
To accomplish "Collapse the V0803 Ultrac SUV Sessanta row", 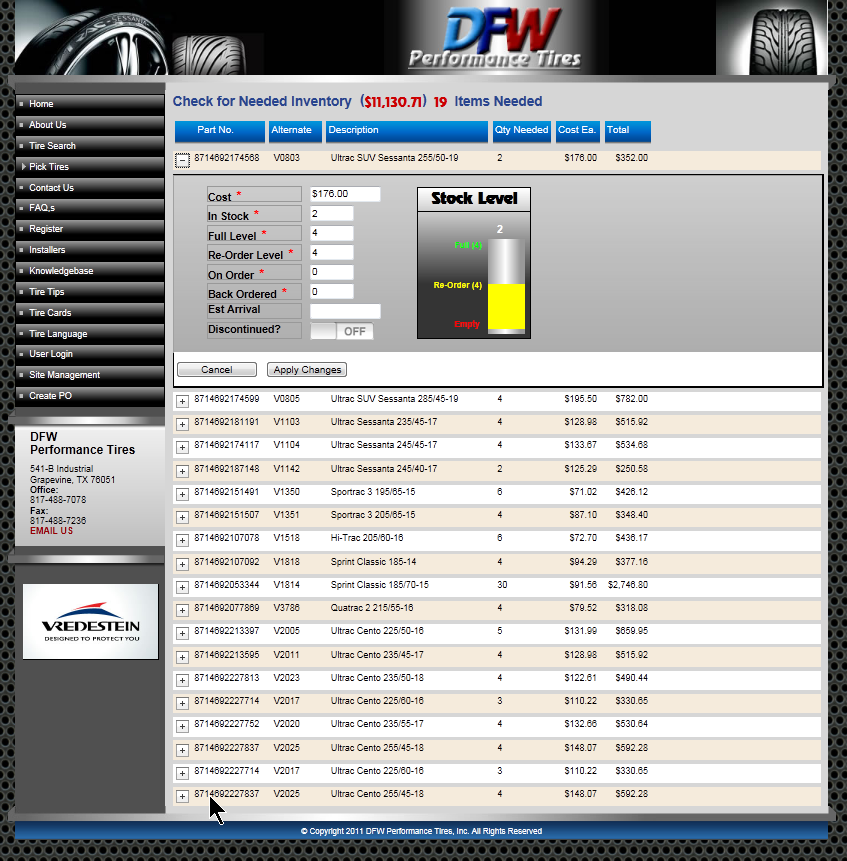I will coord(182,160).
